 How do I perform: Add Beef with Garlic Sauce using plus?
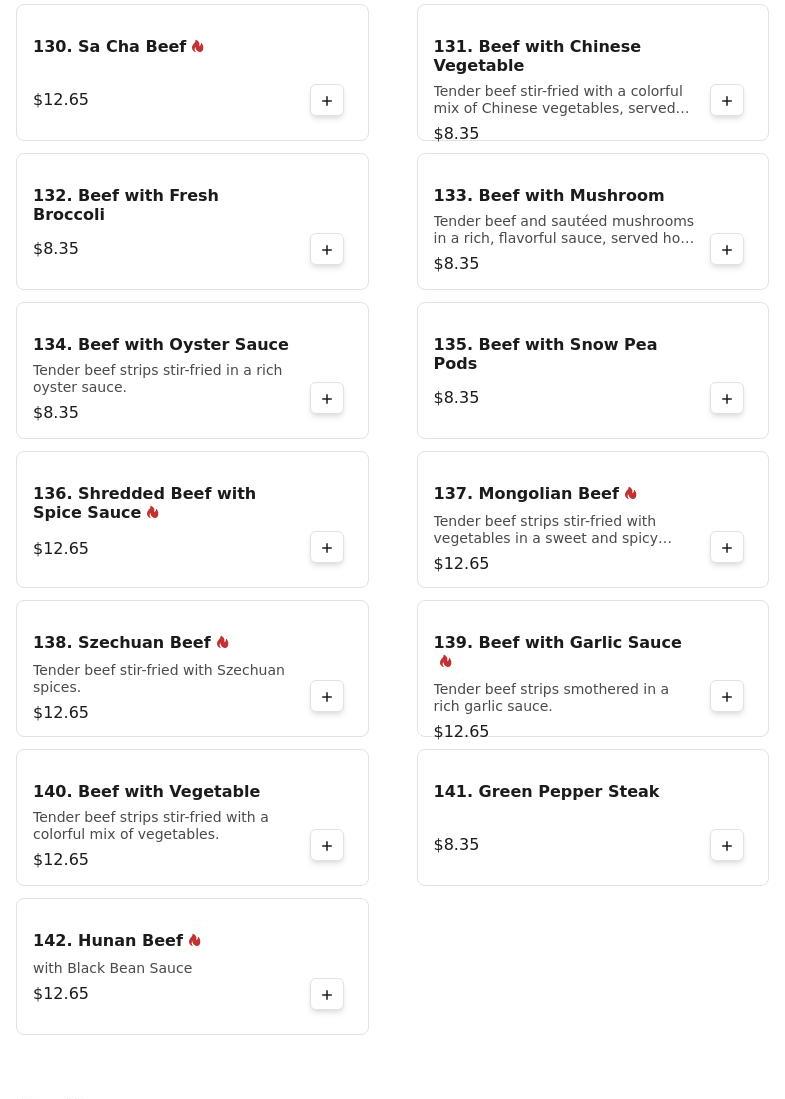[x=727, y=697]
